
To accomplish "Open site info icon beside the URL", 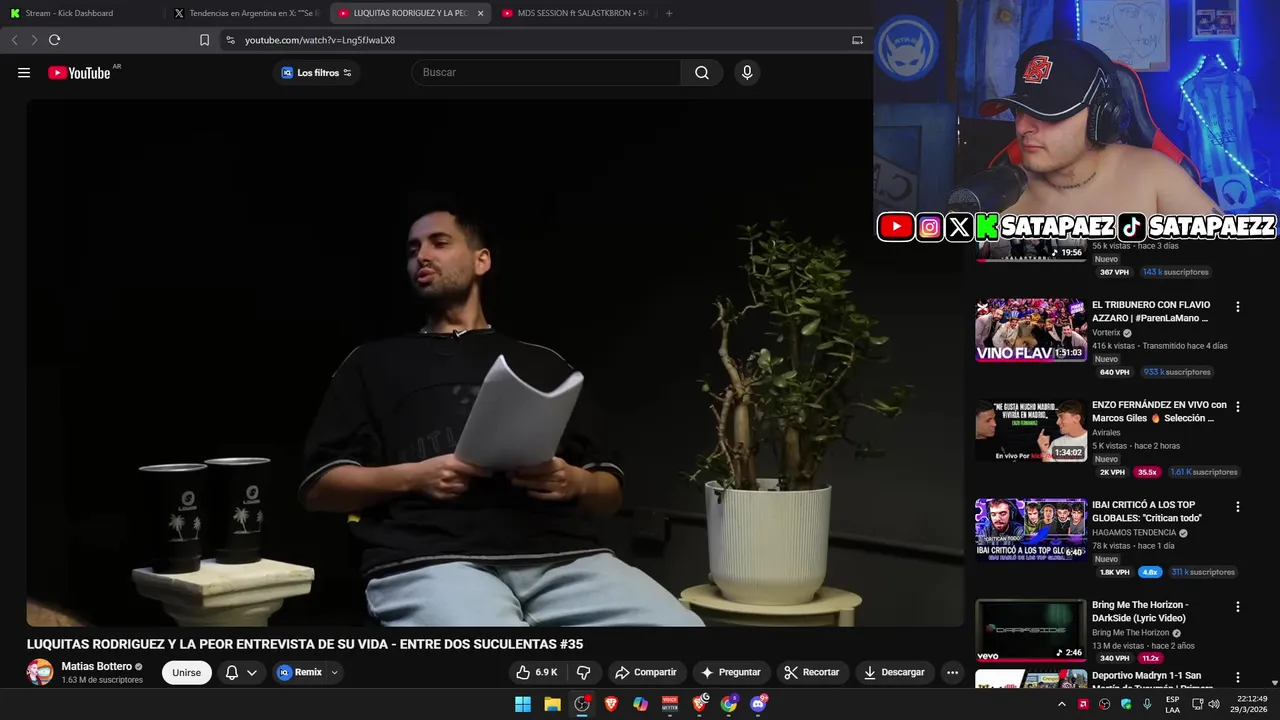I will (x=230, y=40).
